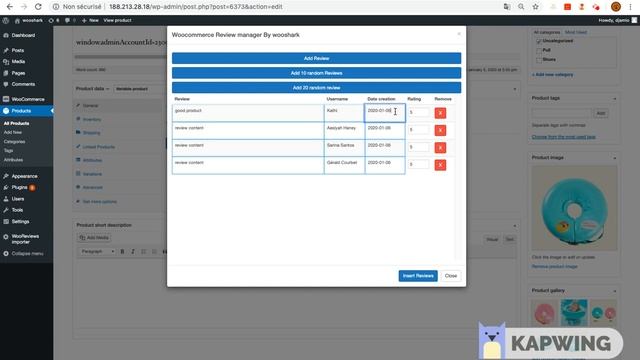Collapse the Product gallery panel
This screenshot has height=360, width=640.
click(x=614, y=291)
